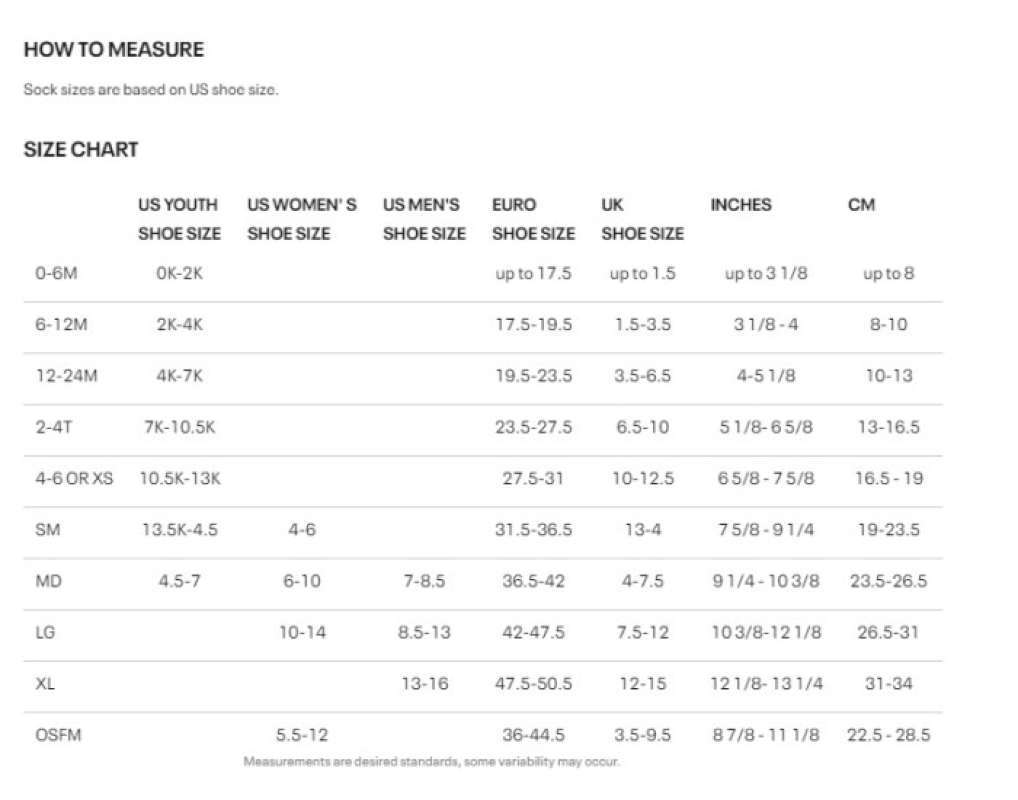Image resolution: width=1018 pixels, height=800 pixels.
Task: Select the US YOUTH SHOE SIZE column header
Action: click(179, 219)
